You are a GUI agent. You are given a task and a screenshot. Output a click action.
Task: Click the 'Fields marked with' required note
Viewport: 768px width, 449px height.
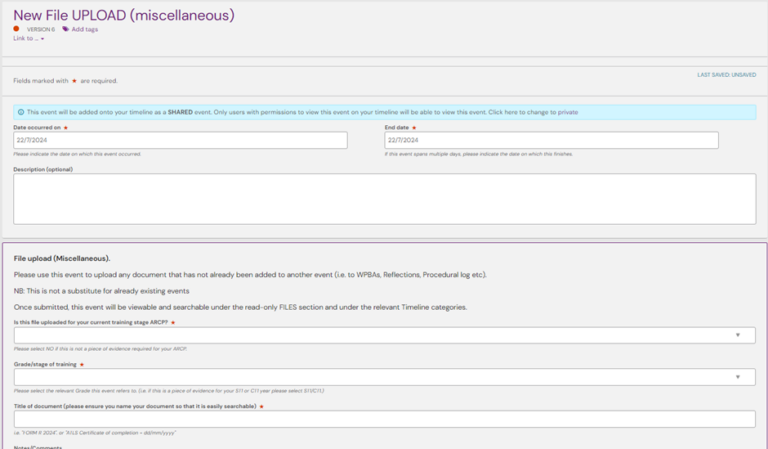pos(65,81)
